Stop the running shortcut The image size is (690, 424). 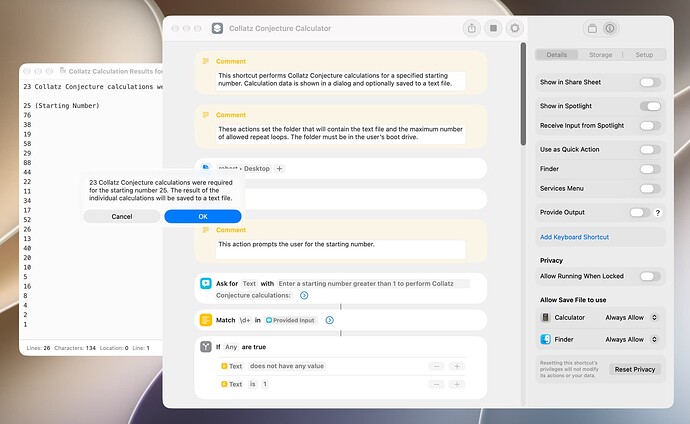(493, 28)
